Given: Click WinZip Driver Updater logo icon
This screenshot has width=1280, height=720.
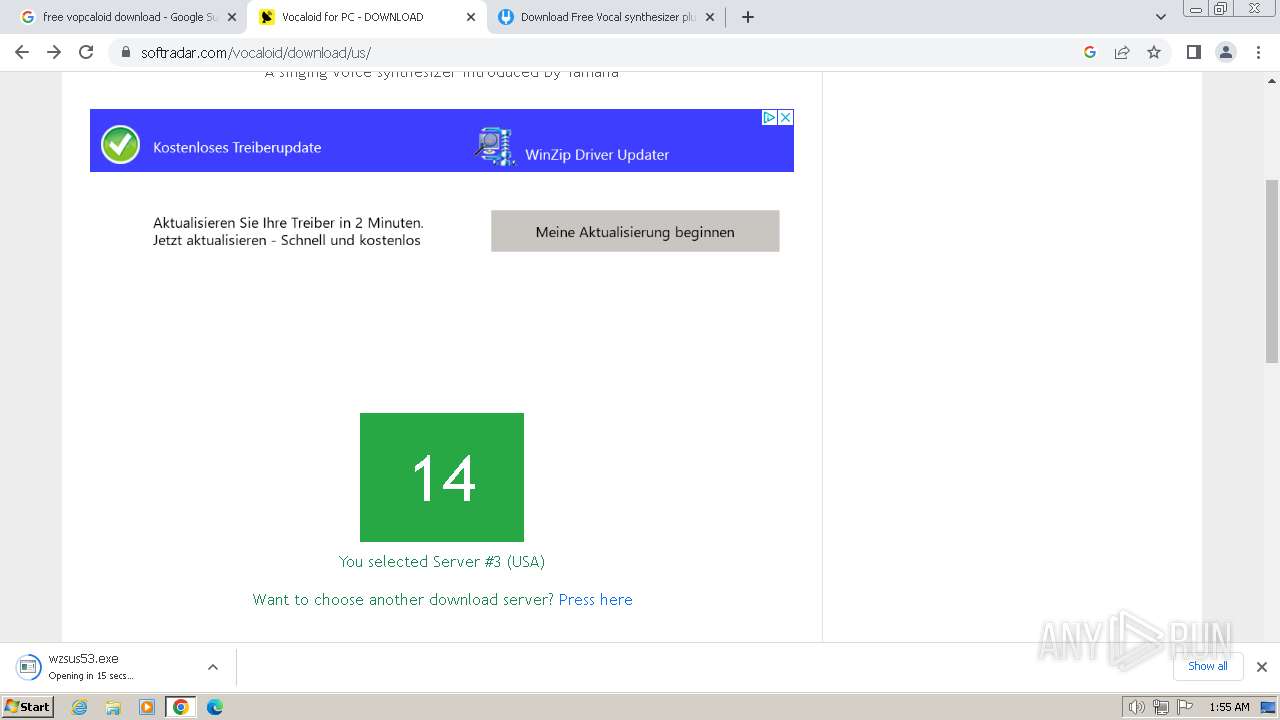Looking at the screenshot, I should (495, 146).
